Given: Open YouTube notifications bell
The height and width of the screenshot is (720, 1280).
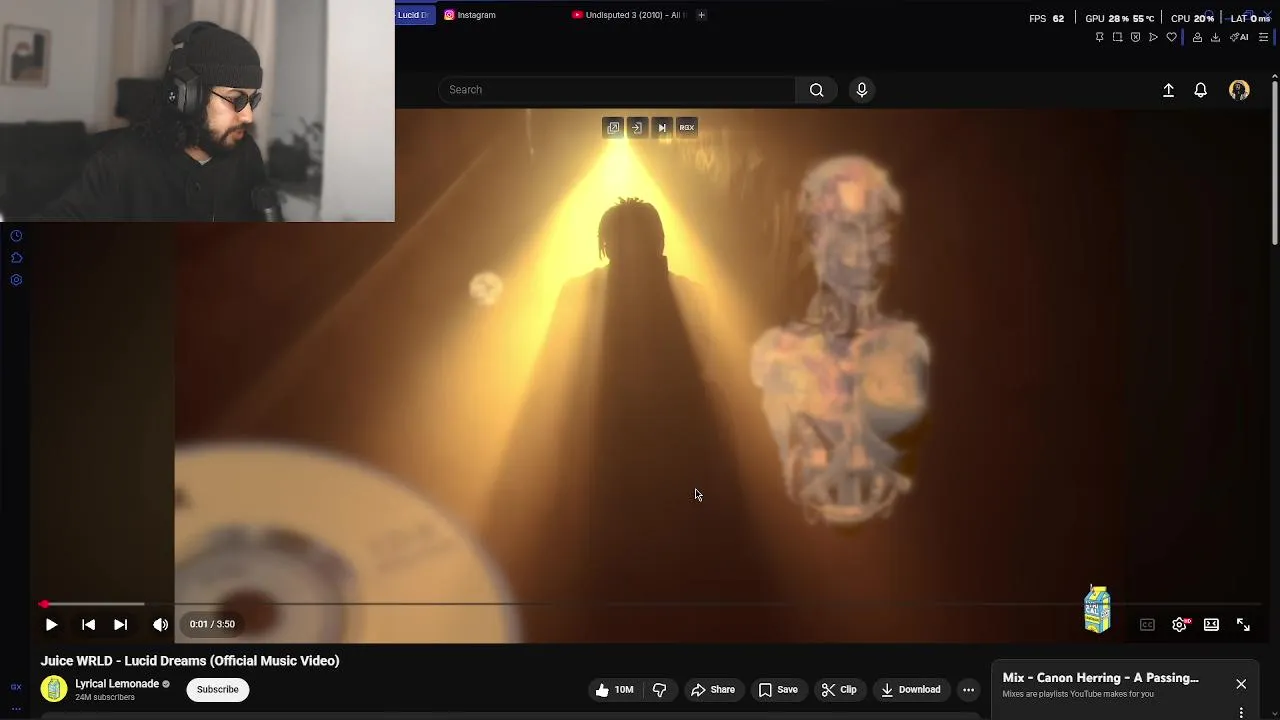Looking at the screenshot, I should [x=1201, y=90].
